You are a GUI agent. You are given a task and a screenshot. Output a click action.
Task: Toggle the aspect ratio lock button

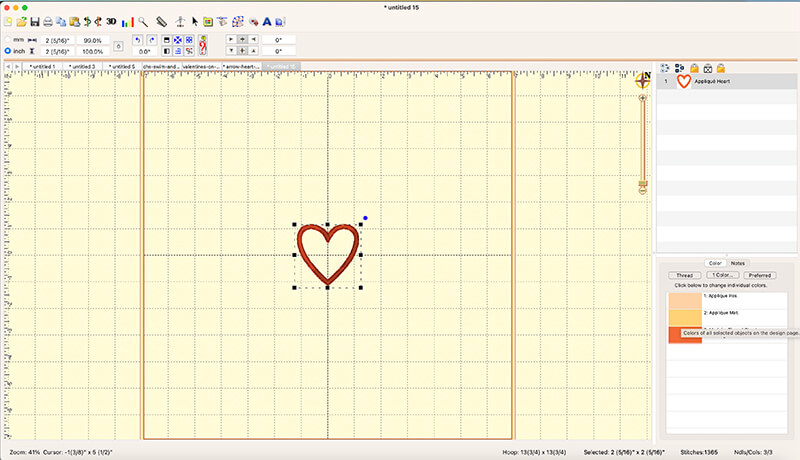(119, 45)
